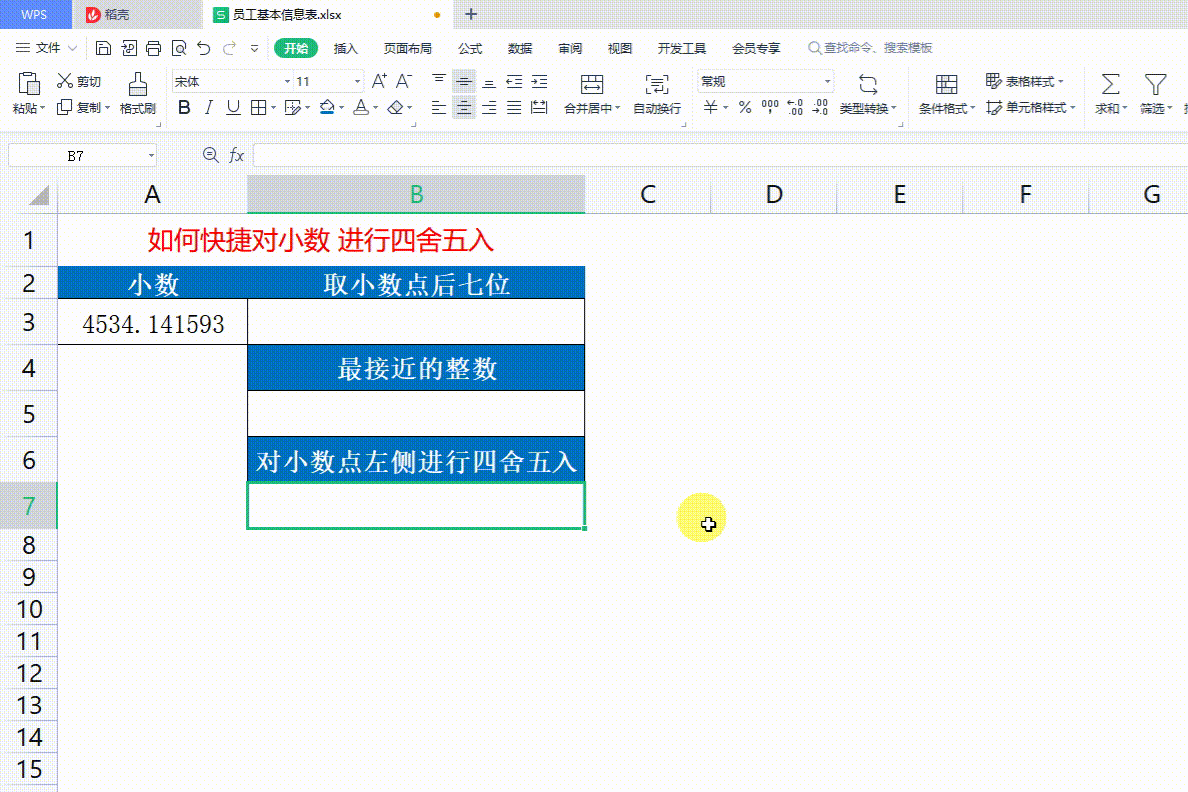Click the Percent style icon
Screen dimensions: 1188x792
pyautogui.click(x=745, y=108)
